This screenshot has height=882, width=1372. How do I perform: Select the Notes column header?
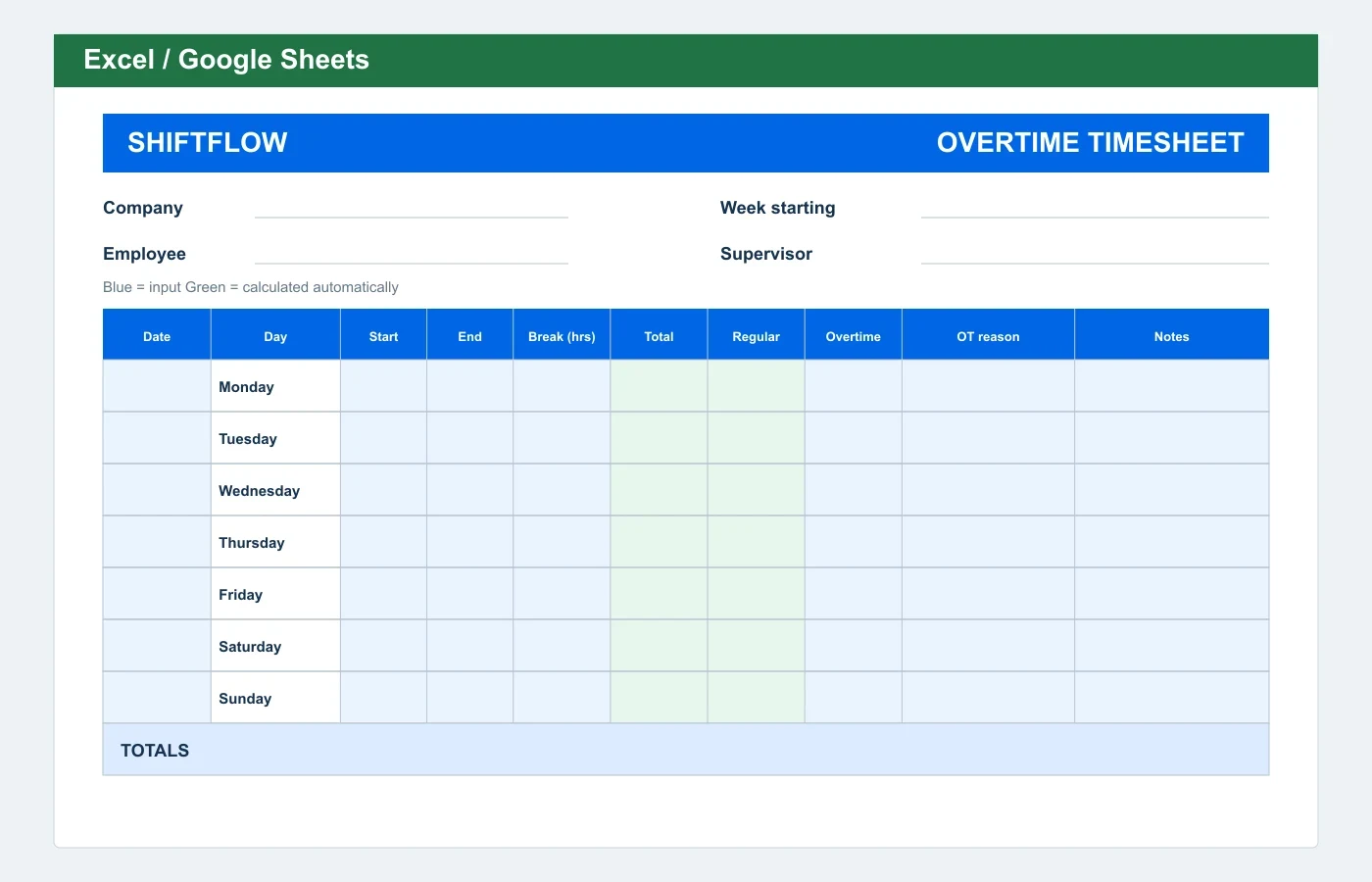1171,335
